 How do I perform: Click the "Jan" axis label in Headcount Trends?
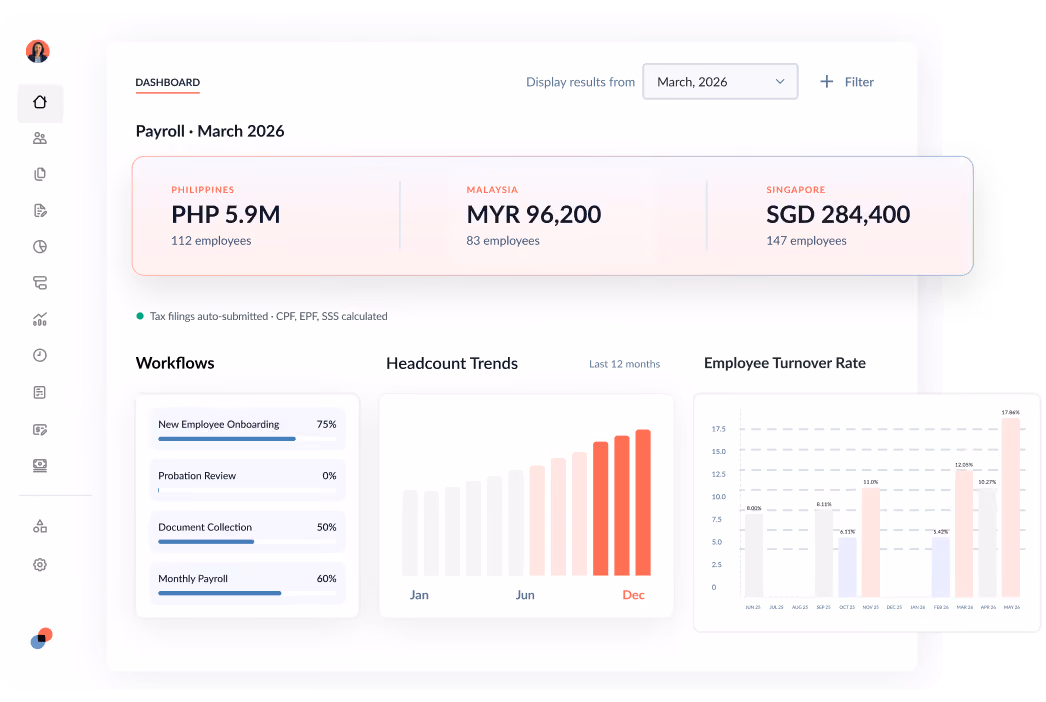[x=419, y=595]
